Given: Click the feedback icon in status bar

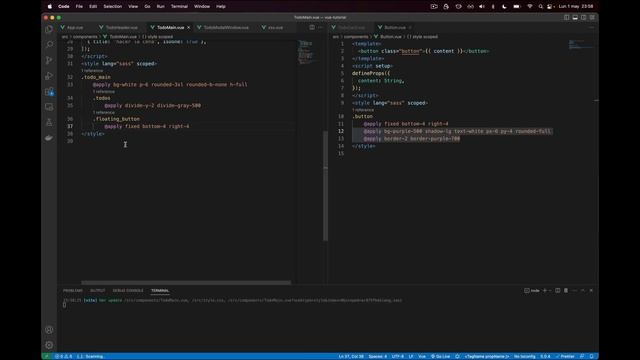Looking at the screenshot, I should (582, 356).
